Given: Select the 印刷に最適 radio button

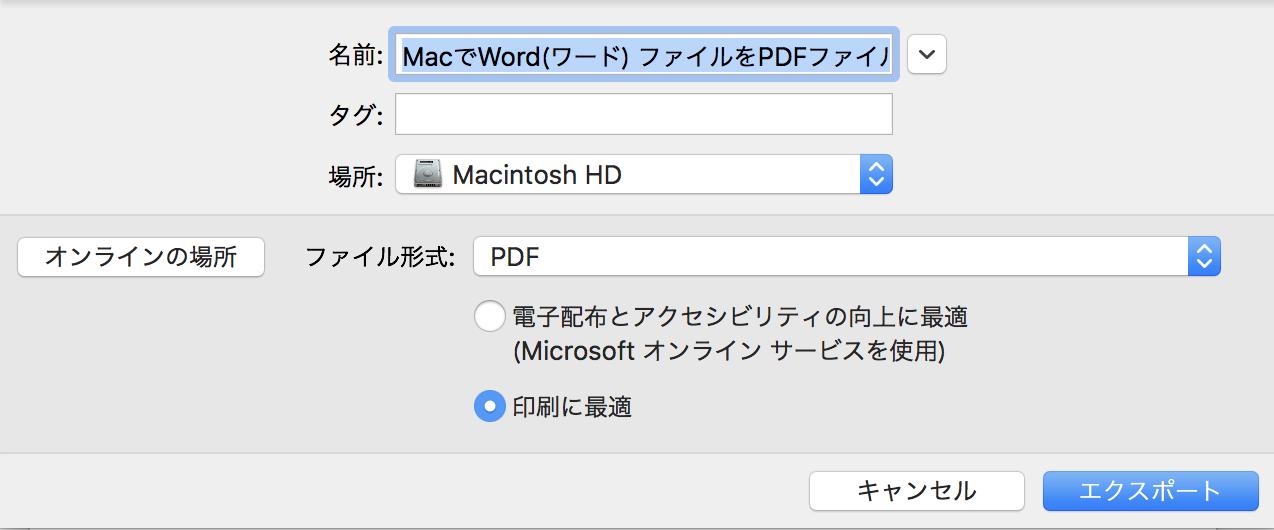Looking at the screenshot, I should [489, 406].
